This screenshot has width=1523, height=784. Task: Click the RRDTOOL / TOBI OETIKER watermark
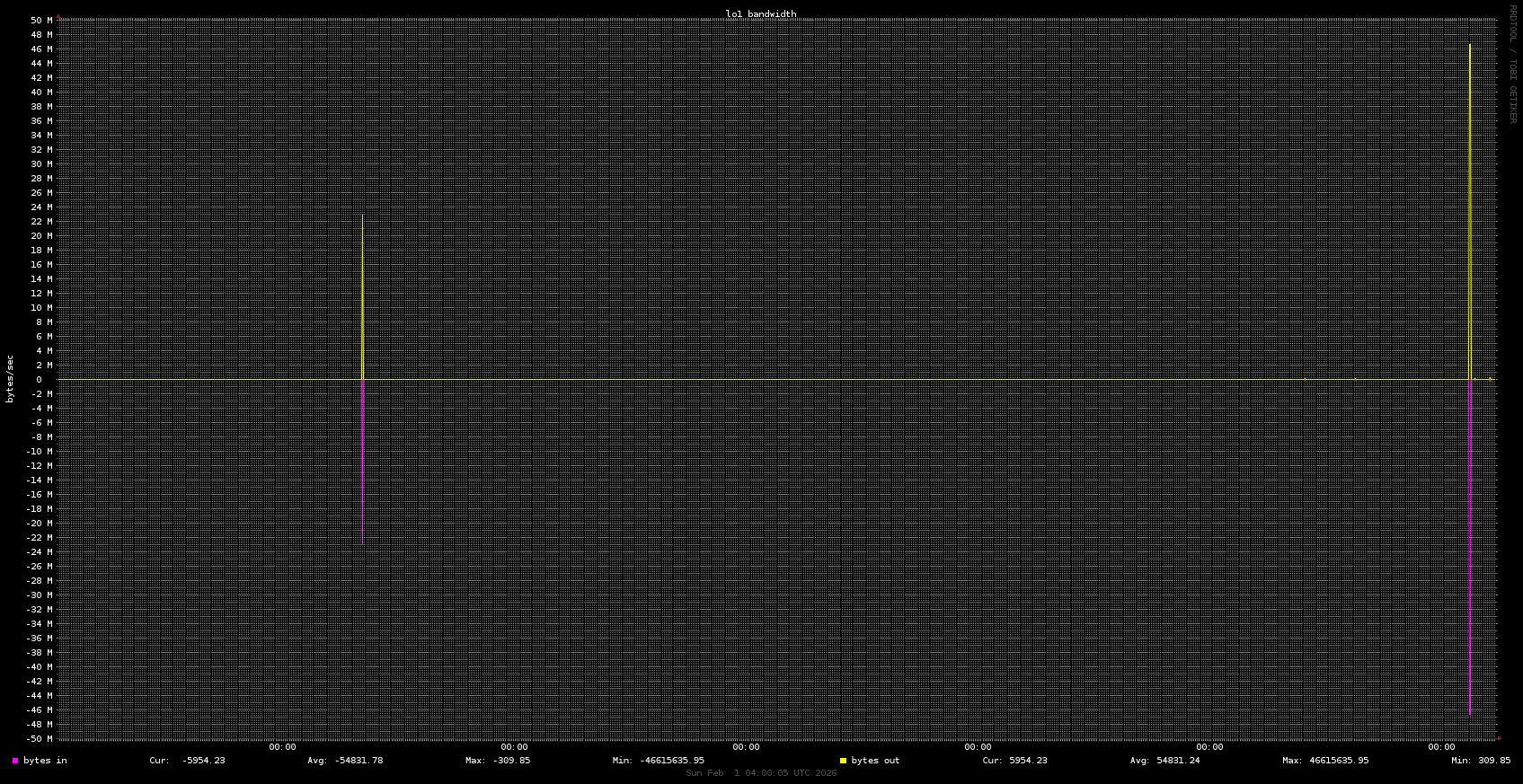[x=1512, y=63]
